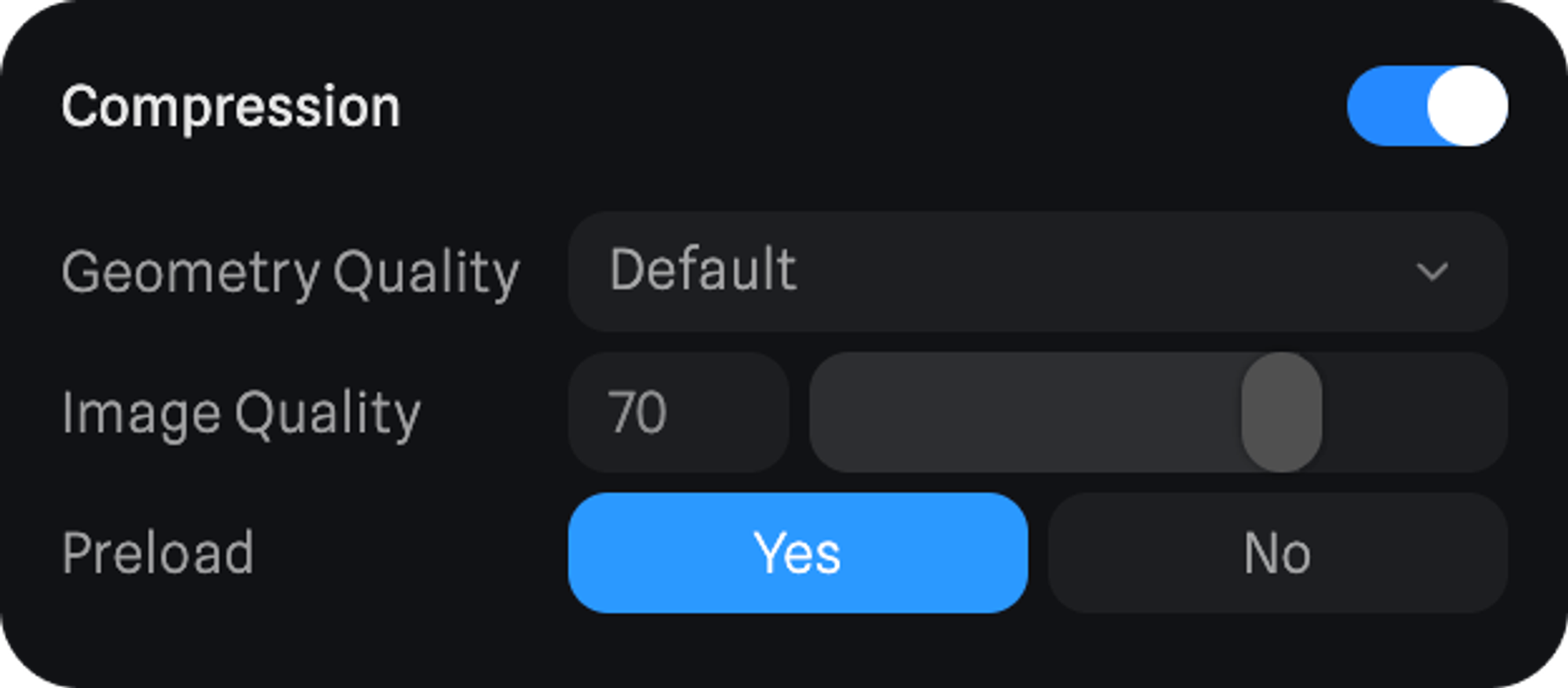This screenshot has width=1568, height=688.
Task: Click the white knob of Compression switch
Action: (1466, 106)
